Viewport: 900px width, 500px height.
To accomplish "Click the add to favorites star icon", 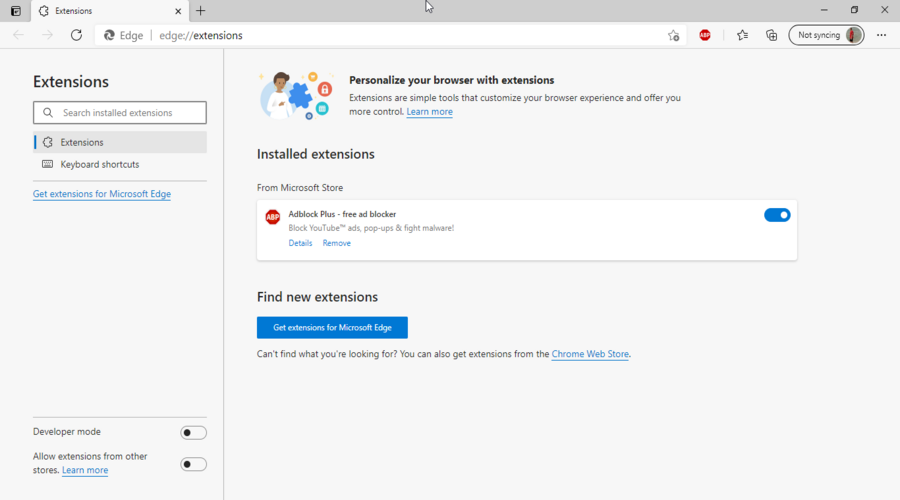I will pyautogui.click(x=673, y=35).
